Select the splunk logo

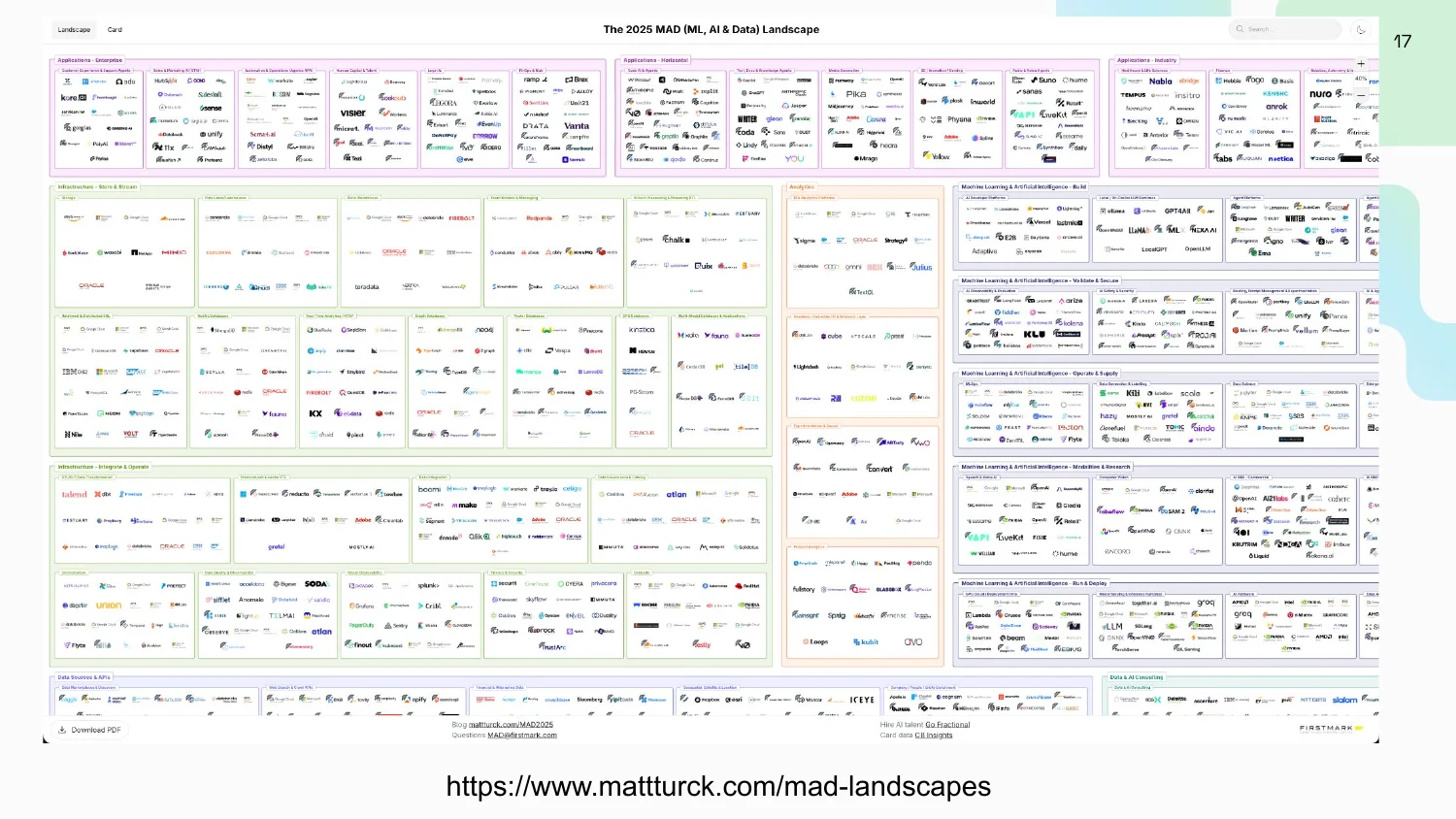pos(428,586)
